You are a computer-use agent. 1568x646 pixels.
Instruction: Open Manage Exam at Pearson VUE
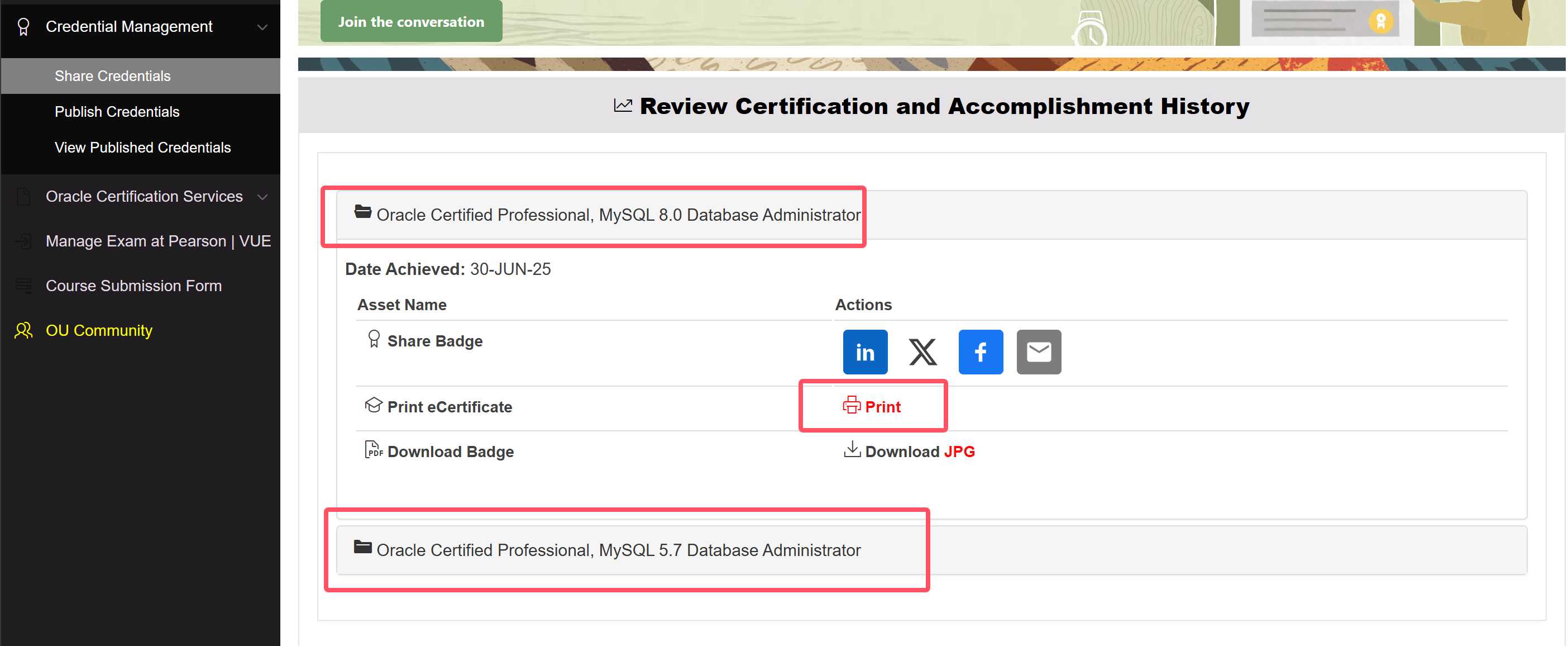coord(158,241)
